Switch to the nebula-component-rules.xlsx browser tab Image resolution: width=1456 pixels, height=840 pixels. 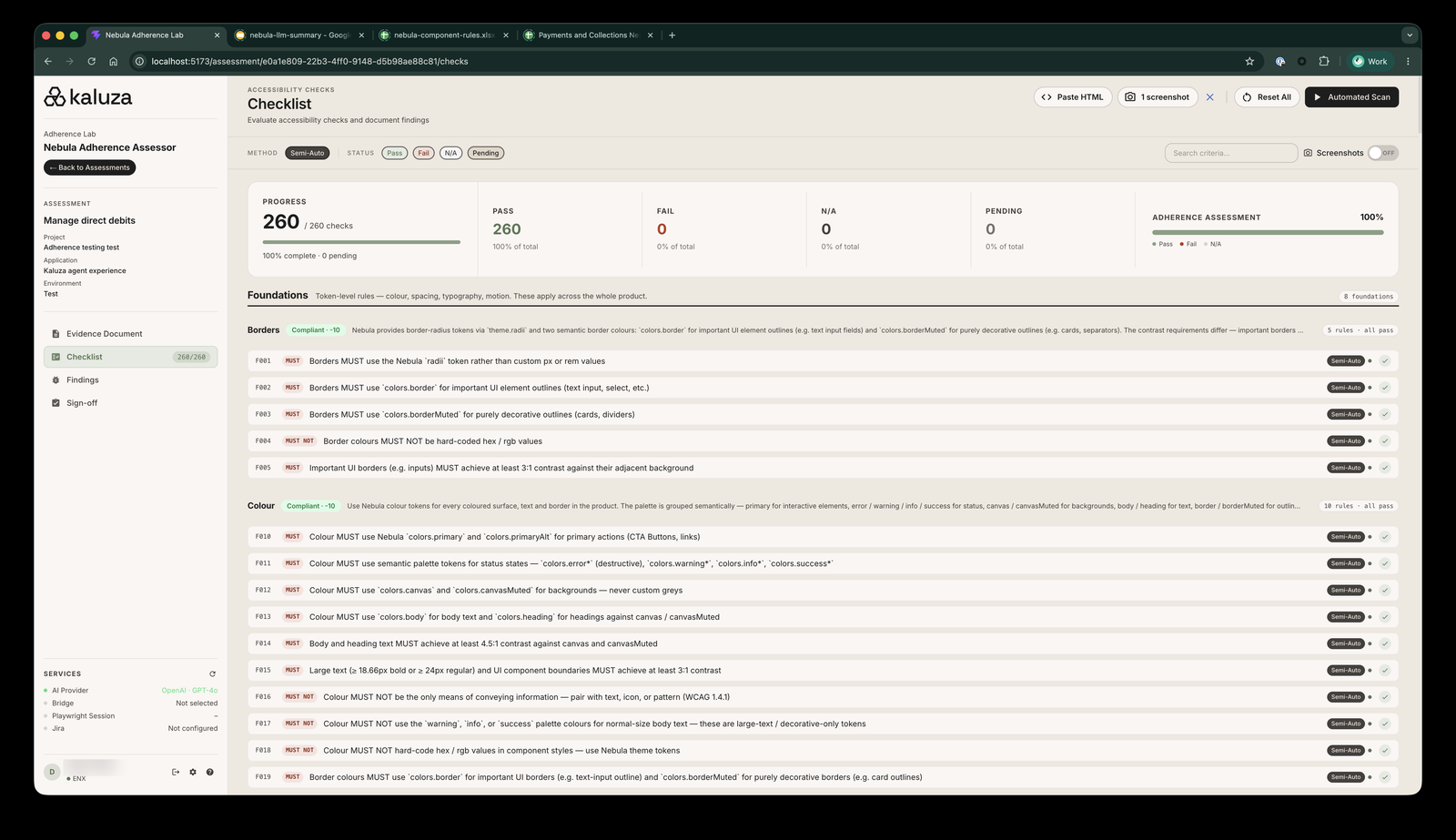tap(444, 35)
